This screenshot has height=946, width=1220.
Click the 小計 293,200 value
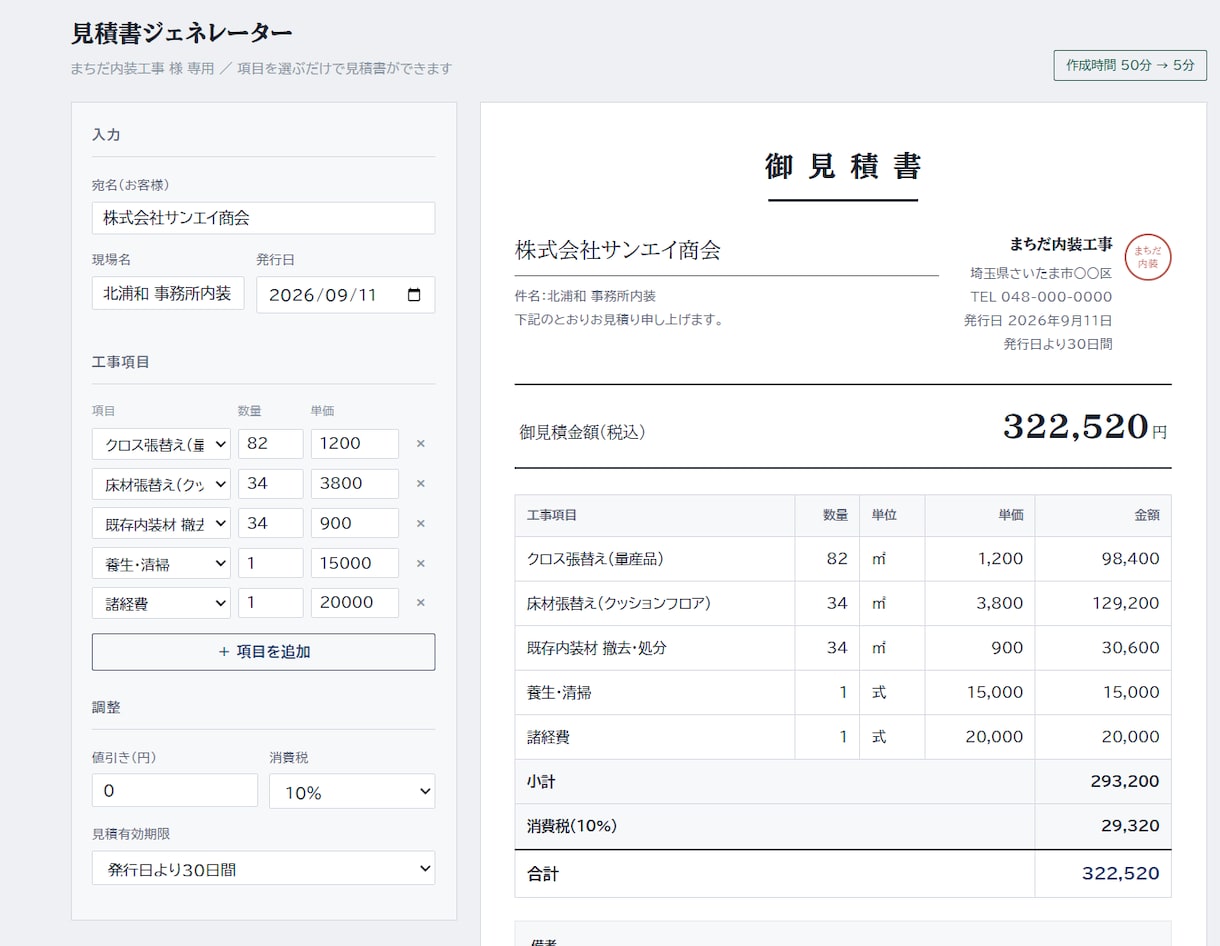[x=1125, y=781]
